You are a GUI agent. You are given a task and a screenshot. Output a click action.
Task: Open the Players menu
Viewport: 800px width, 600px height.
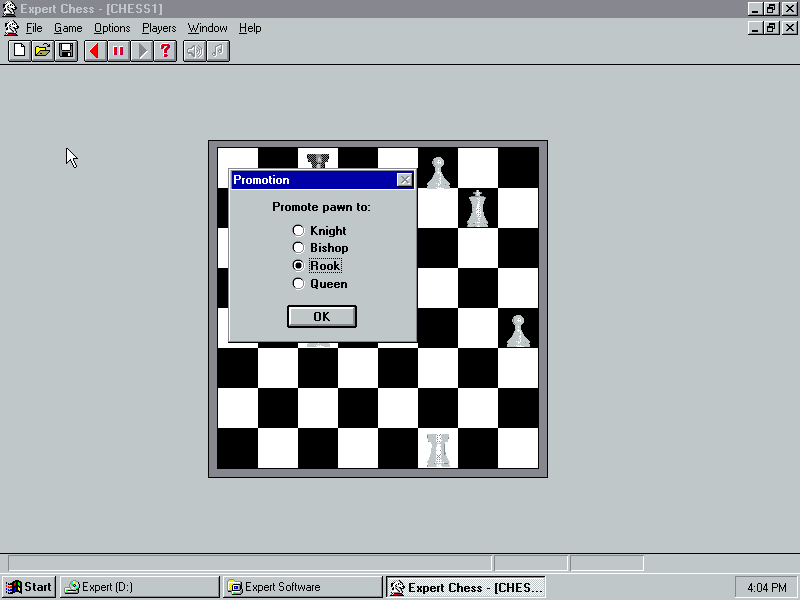click(x=159, y=28)
